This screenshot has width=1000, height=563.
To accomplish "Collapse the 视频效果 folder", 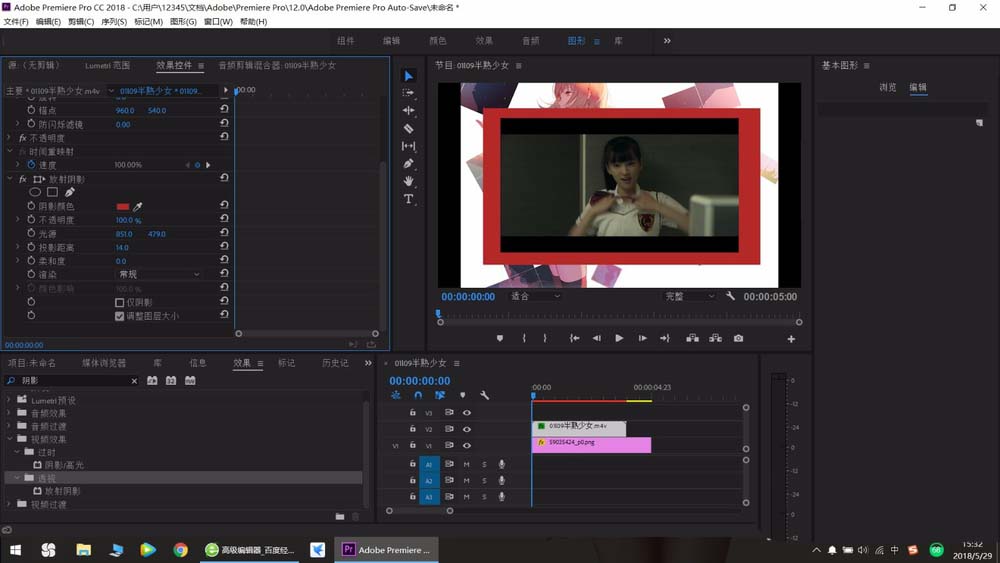I will (10, 439).
